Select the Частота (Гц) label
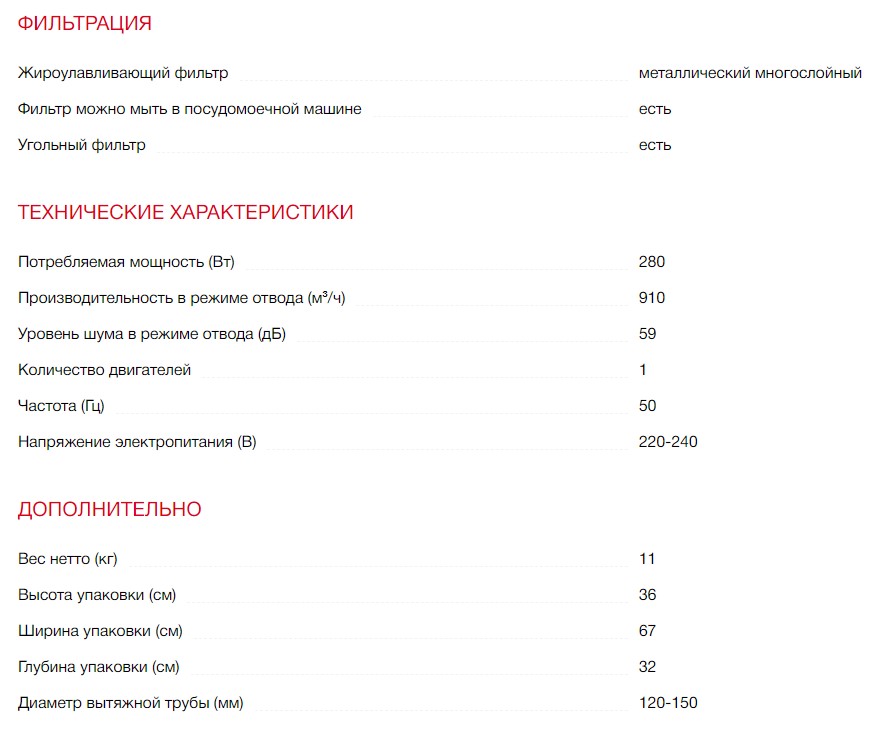The width and height of the screenshot is (878, 732). (61, 406)
